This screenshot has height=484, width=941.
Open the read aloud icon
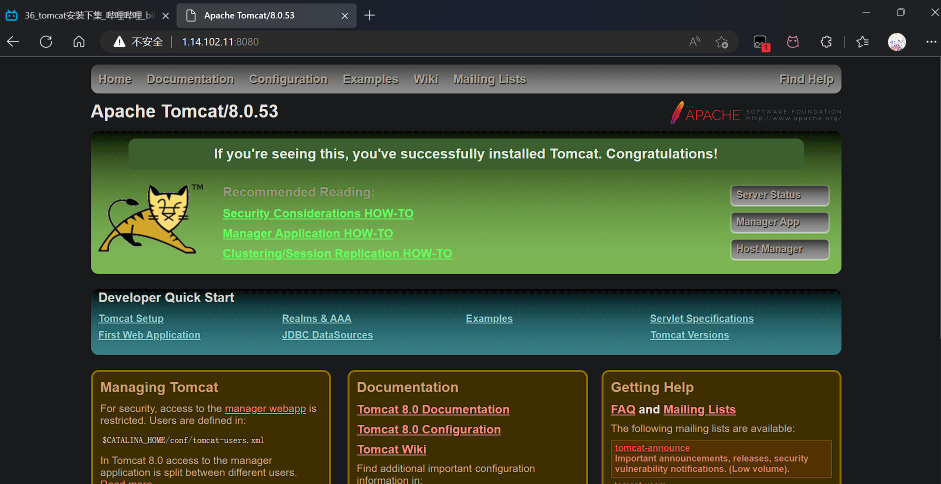pos(694,42)
